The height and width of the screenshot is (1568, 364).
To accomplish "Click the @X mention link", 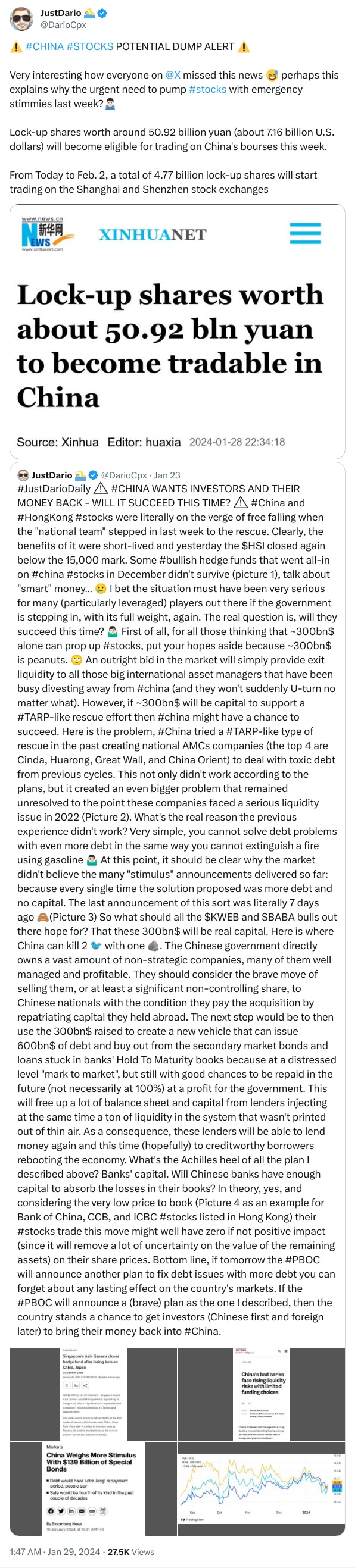I will coord(173,75).
